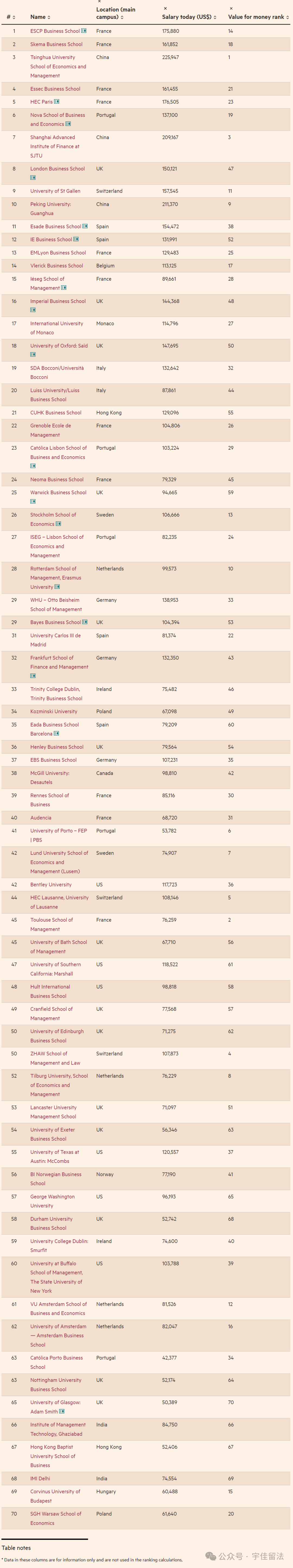
Task: Open the BI Norwegian Business School link
Action: click(56, 1179)
